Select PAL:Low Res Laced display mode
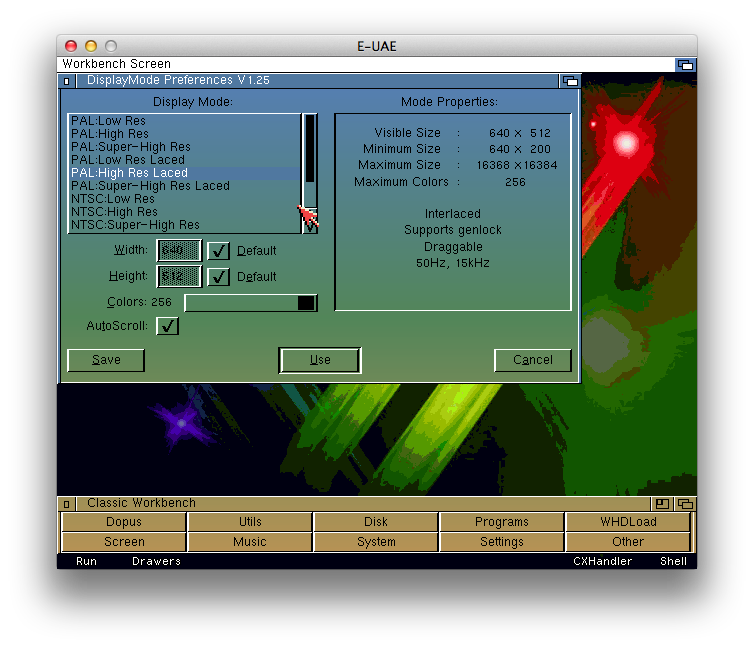 click(x=185, y=160)
